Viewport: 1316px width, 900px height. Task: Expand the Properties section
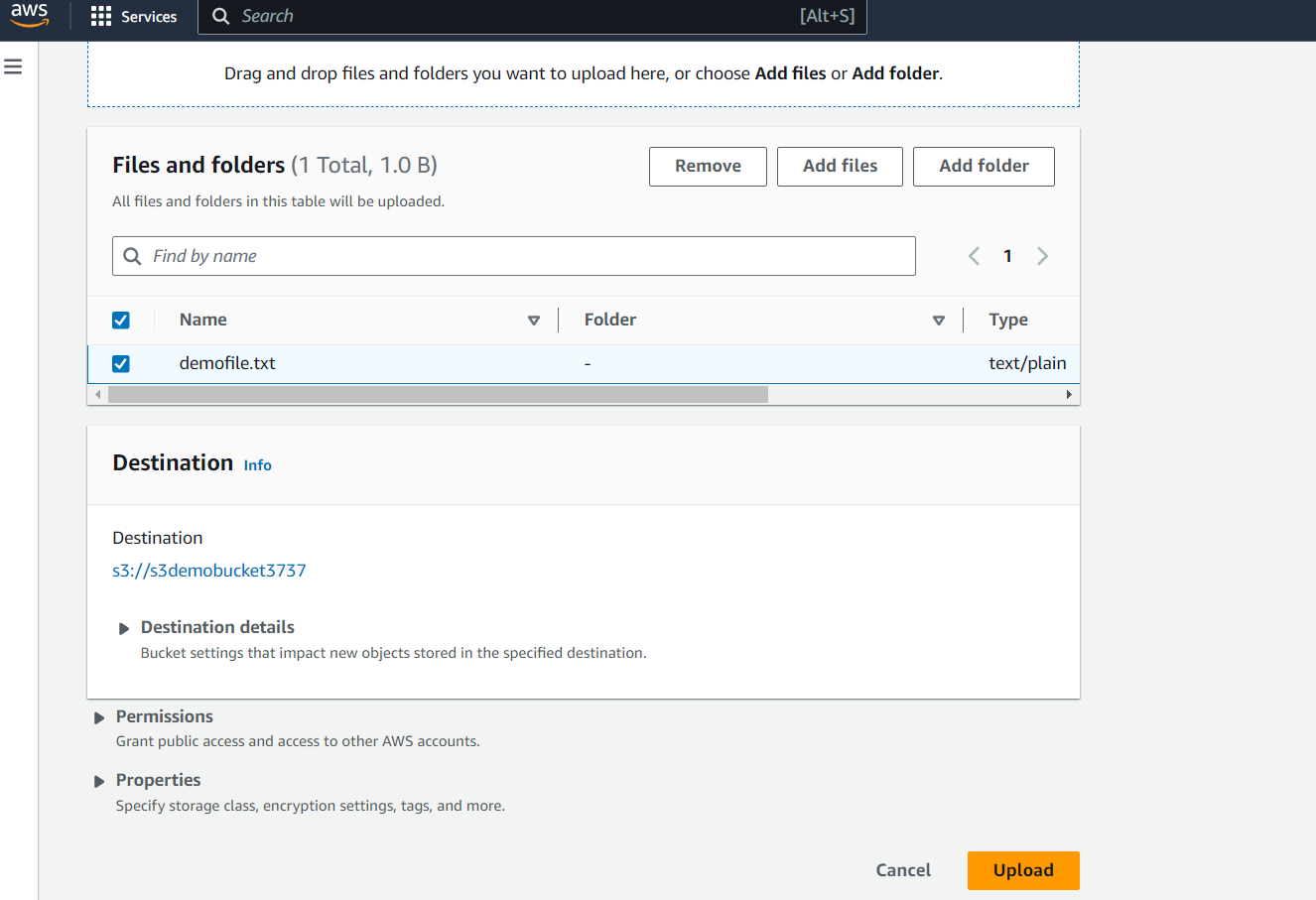(99, 781)
